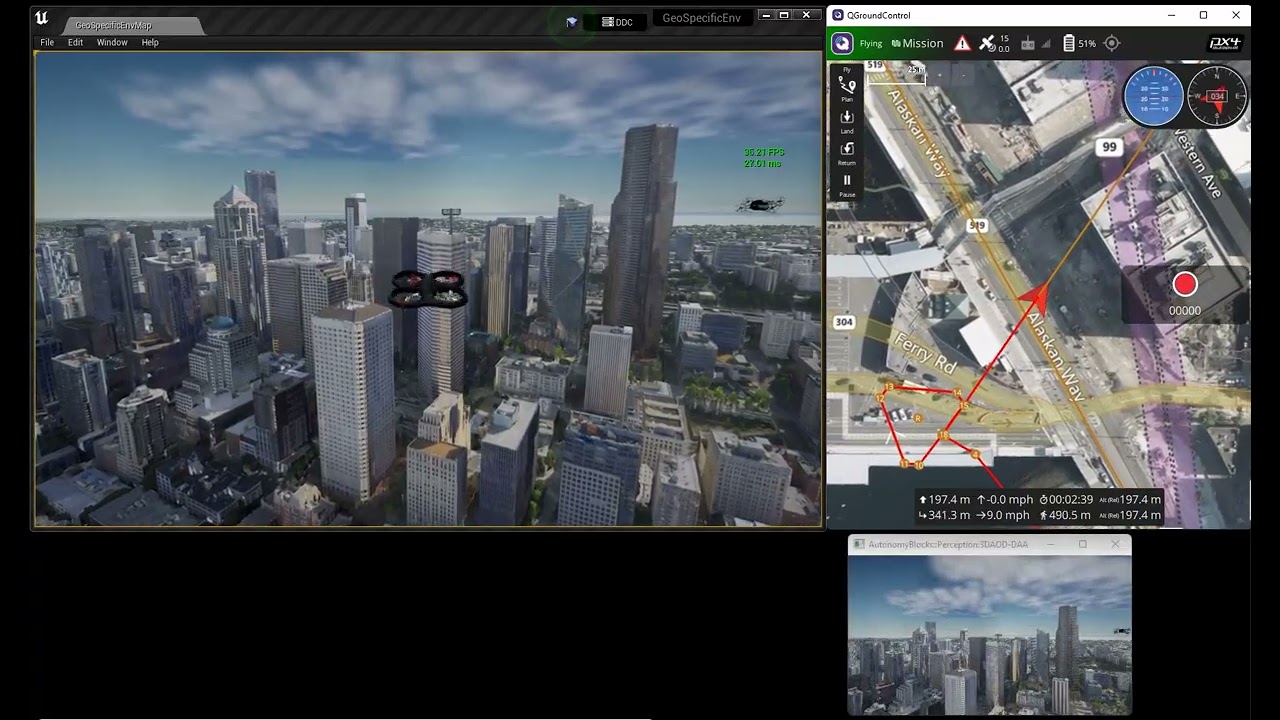Start video recording with red record button
Screen dimensions: 1280x720
tap(1185, 285)
